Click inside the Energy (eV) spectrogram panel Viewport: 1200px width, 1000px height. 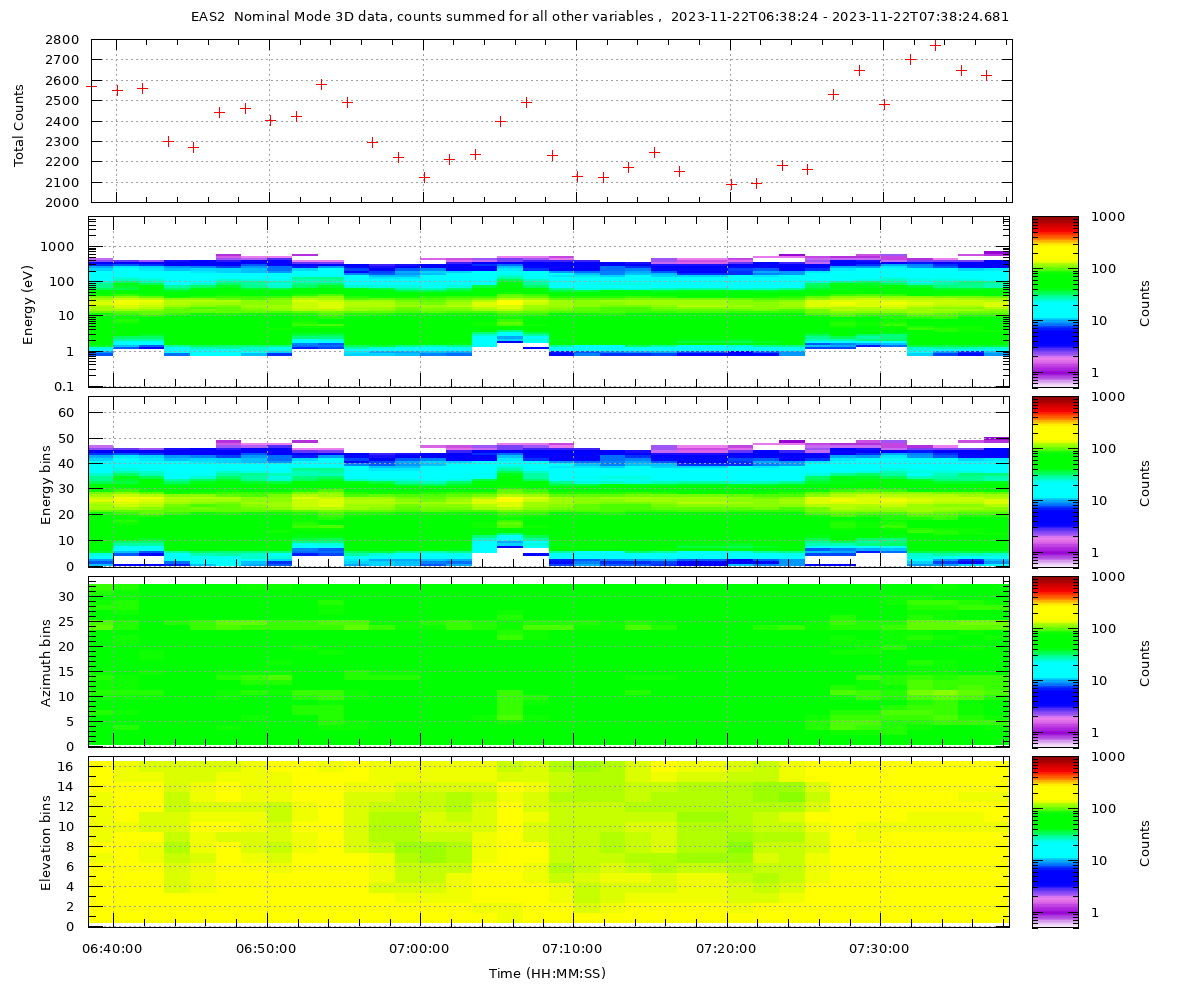pos(549,301)
